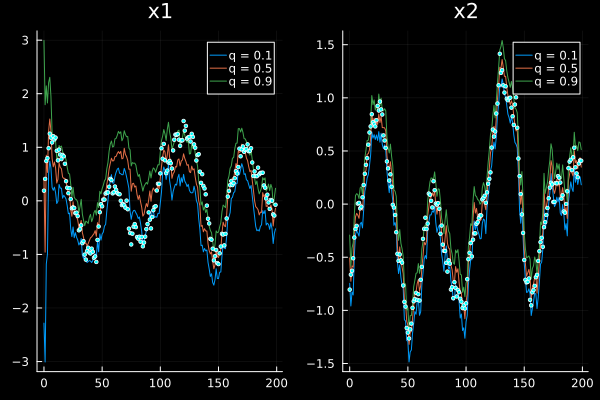600x400 pixels.
Task: Click y-axis label 3 on x1 plot
Action: (x=25, y=40)
